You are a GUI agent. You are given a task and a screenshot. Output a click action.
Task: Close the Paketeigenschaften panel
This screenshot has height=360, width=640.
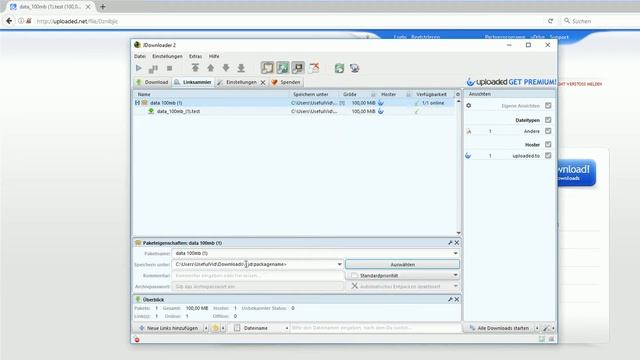[457, 243]
